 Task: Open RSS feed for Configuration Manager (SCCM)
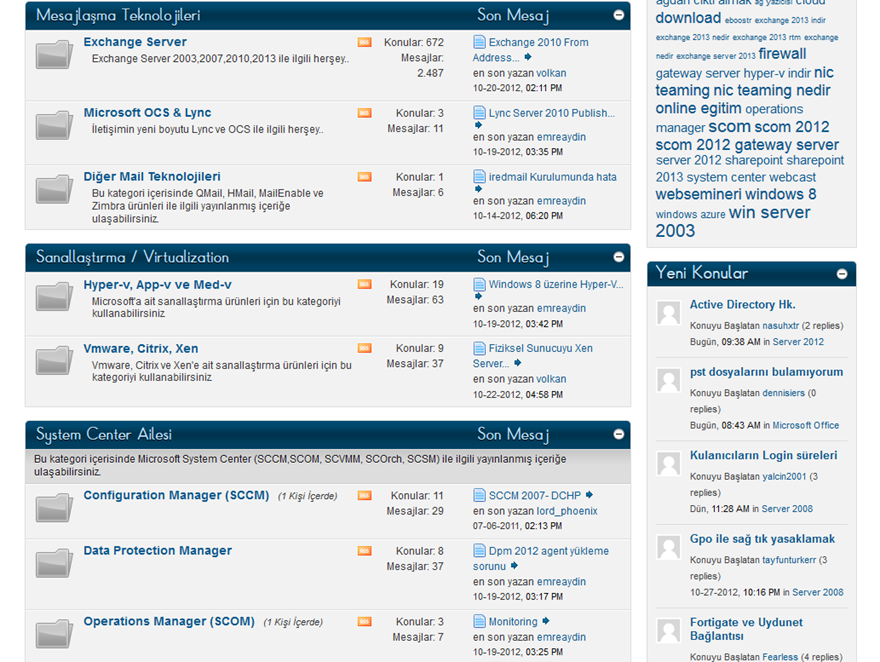pos(364,495)
